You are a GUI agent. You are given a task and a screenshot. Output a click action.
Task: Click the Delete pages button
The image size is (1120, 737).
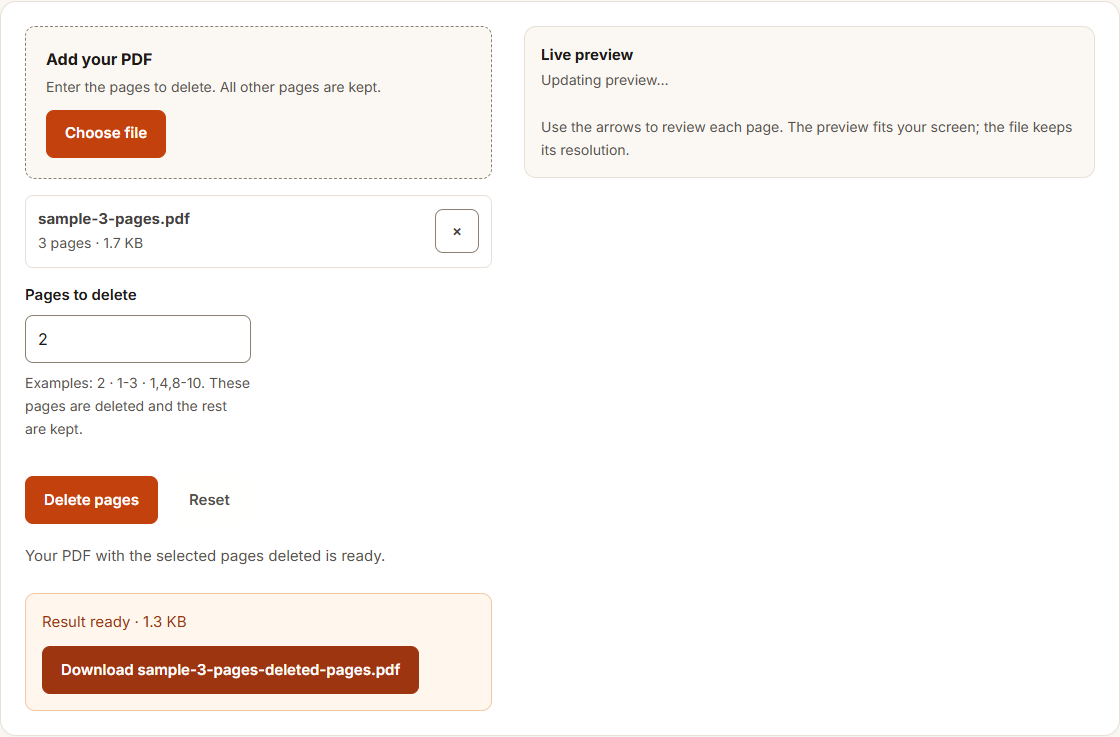[91, 500]
